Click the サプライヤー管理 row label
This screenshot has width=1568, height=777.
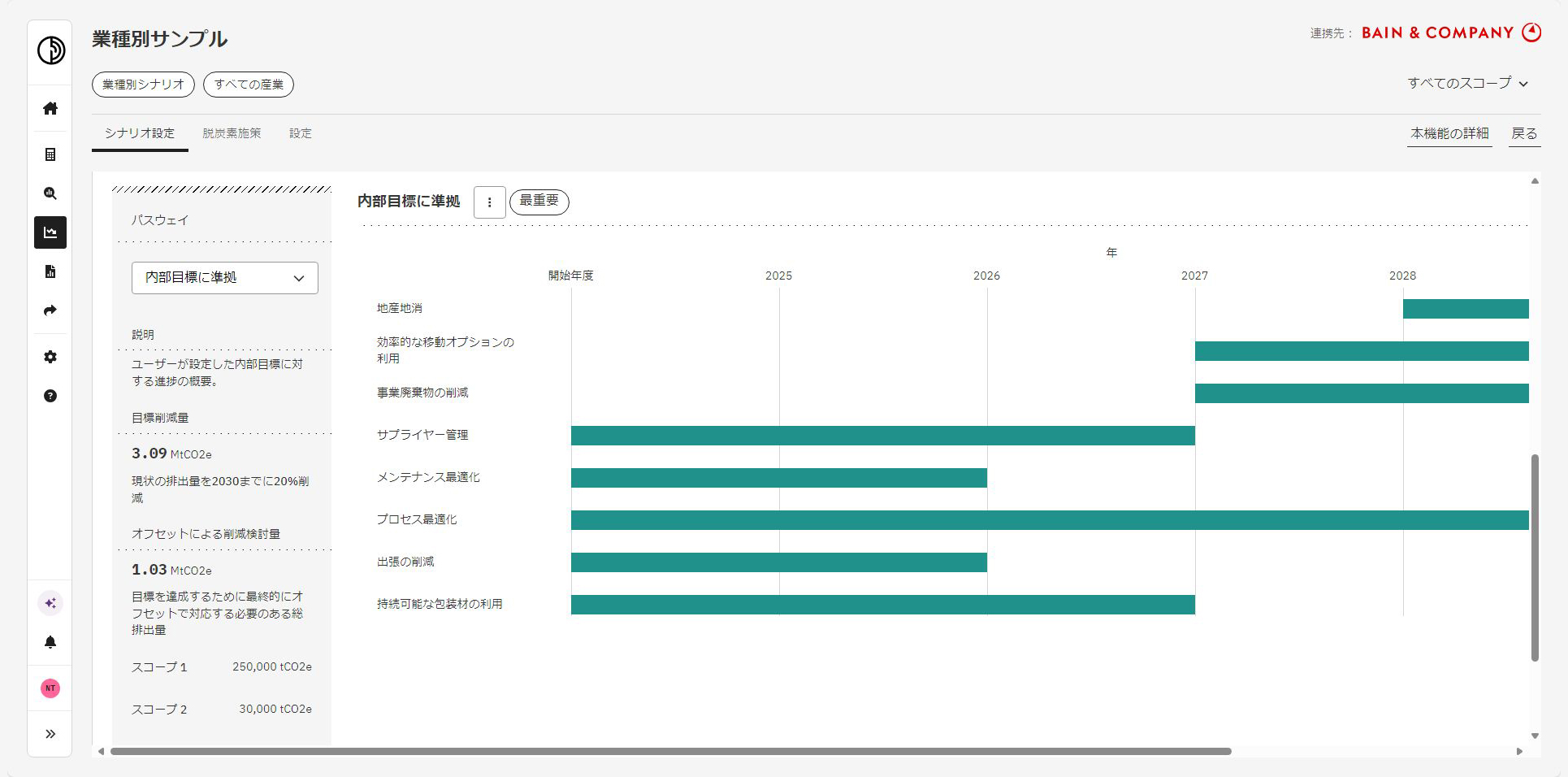[x=422, y=436]
